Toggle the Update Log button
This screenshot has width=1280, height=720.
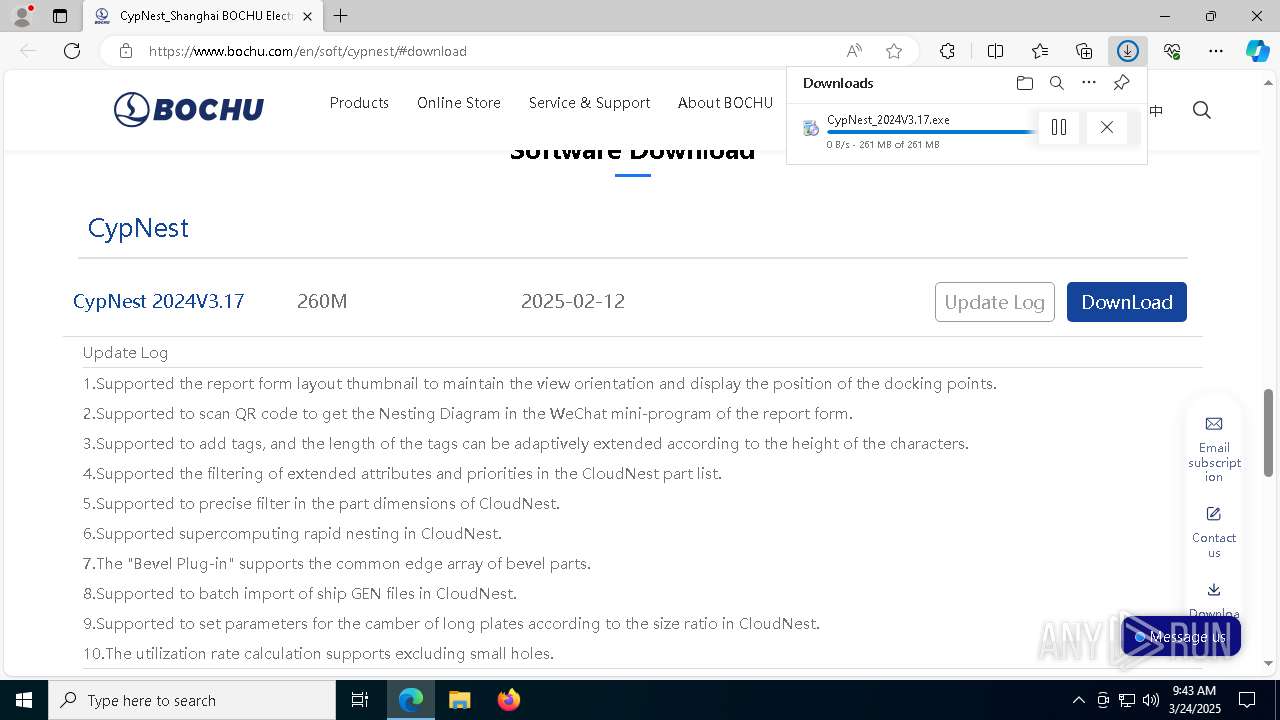click(x=994, y=302)
